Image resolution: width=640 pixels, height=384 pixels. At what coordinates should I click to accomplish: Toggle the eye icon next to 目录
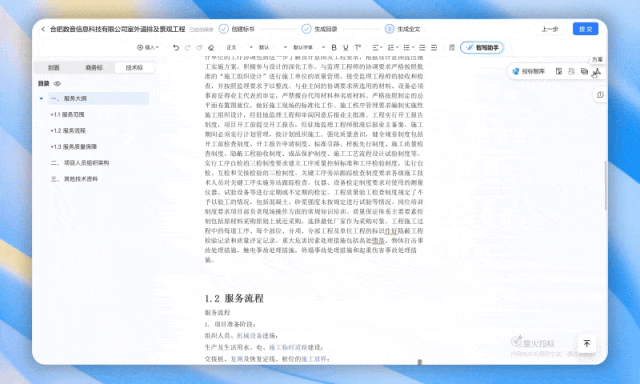tap(58, 84)
